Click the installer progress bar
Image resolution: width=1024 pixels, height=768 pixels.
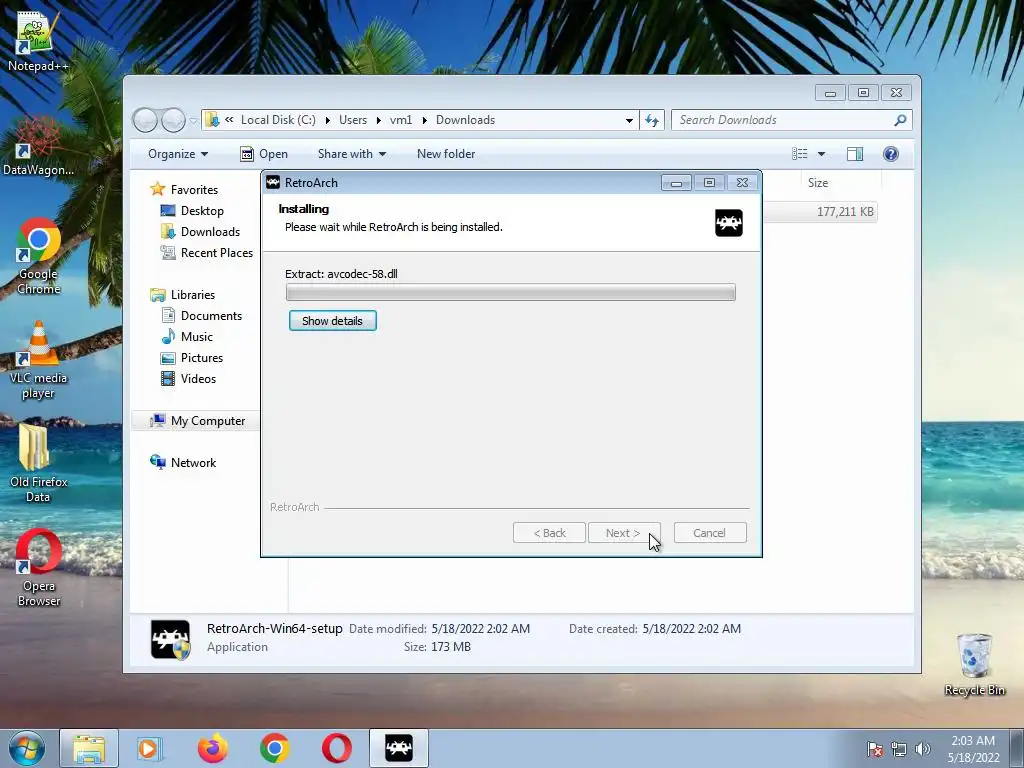coord(511,292)
